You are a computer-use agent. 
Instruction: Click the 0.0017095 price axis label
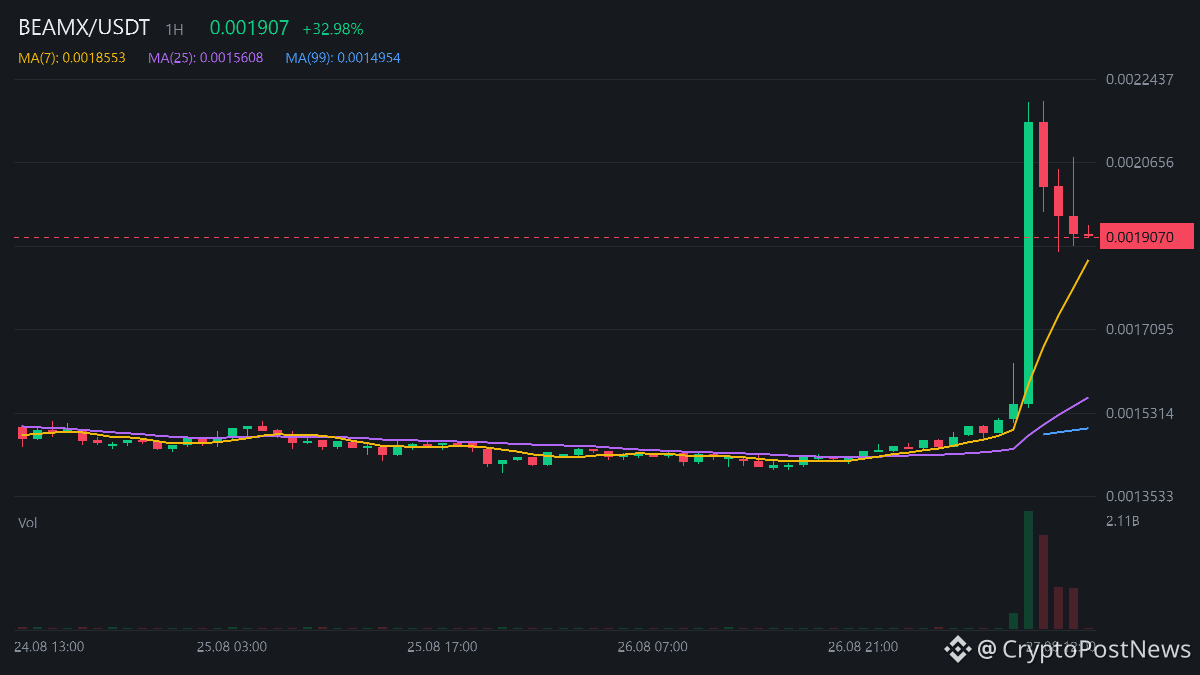click(x=1139, y=329)
